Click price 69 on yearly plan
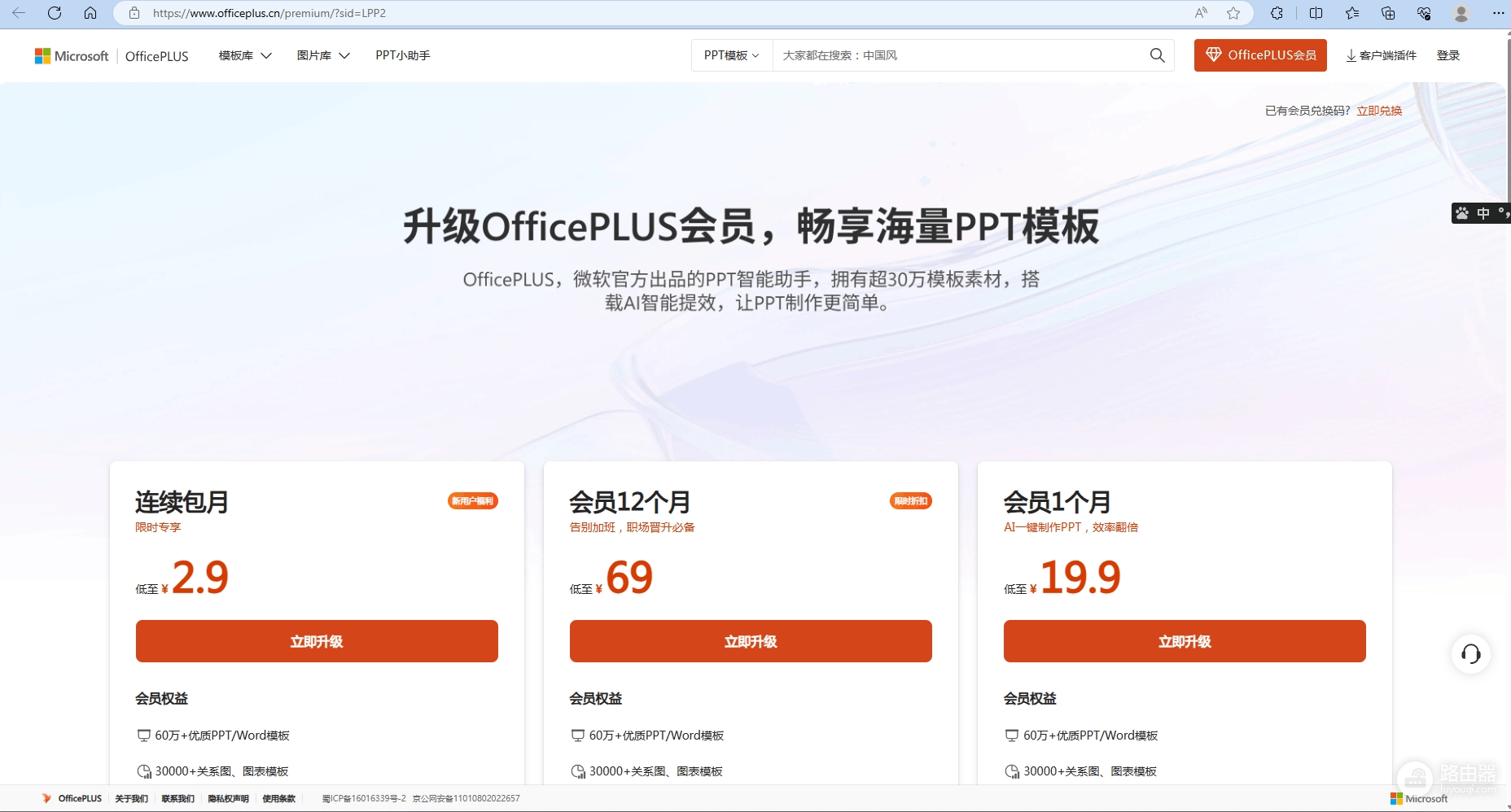The width and height of the screenshot is (1511, 812). click(629, 578)
